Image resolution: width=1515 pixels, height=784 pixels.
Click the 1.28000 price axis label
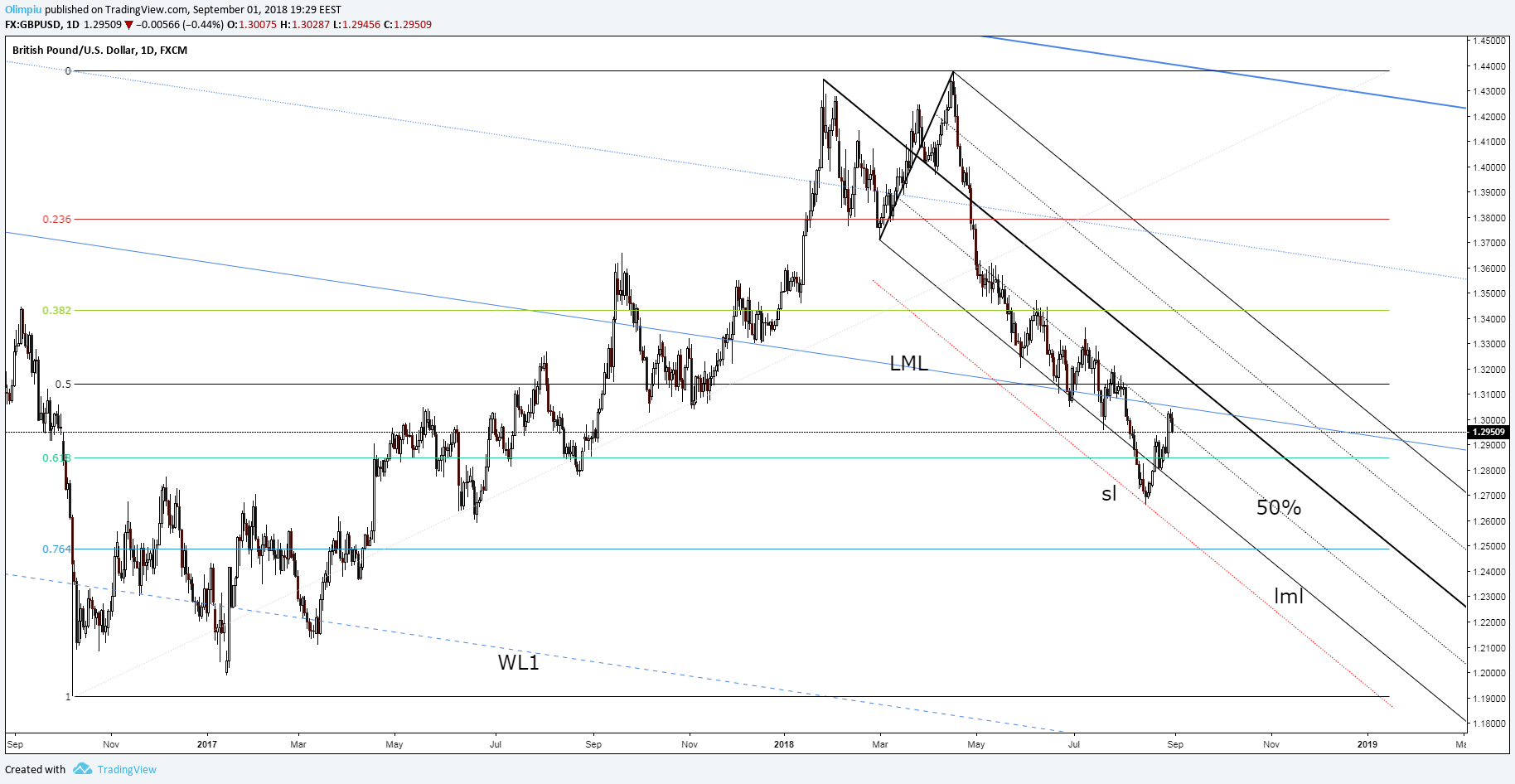pos(1488,471)
